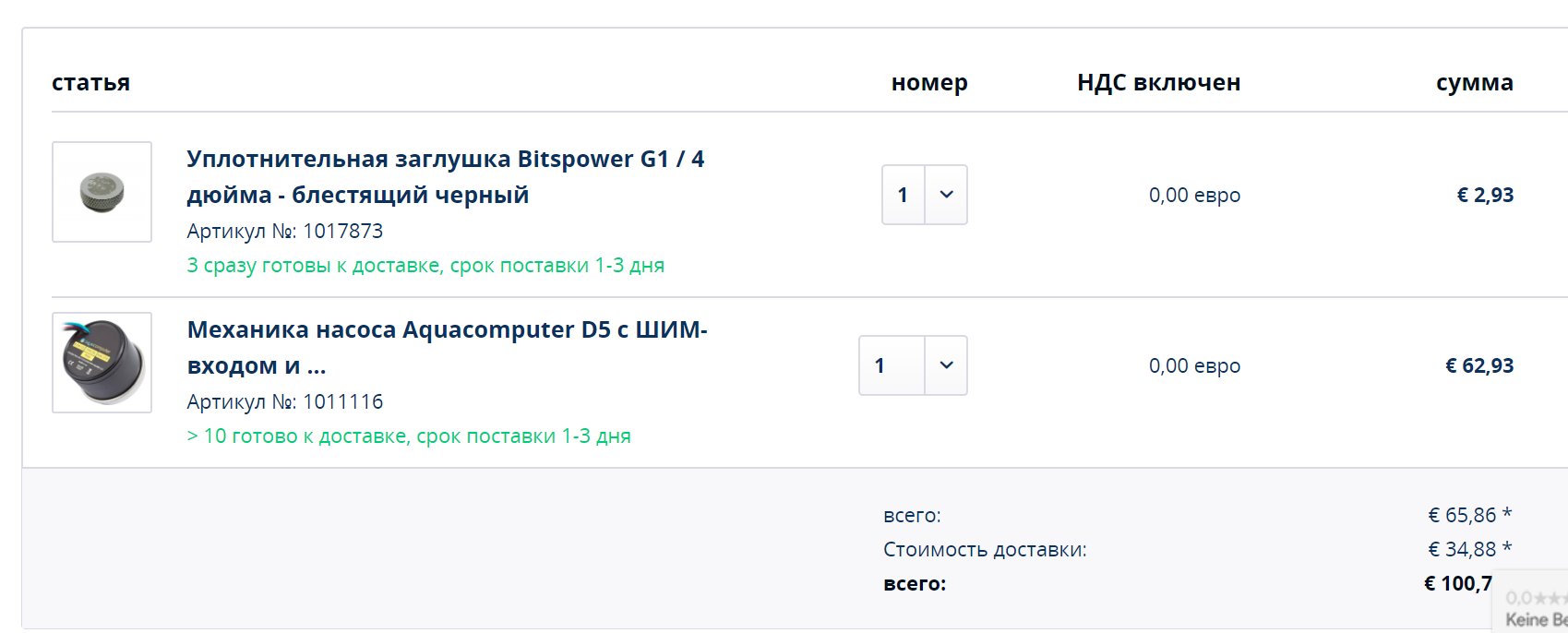
Task: Click the trusted shop rating badge
Action: [x=1534, y=607]
